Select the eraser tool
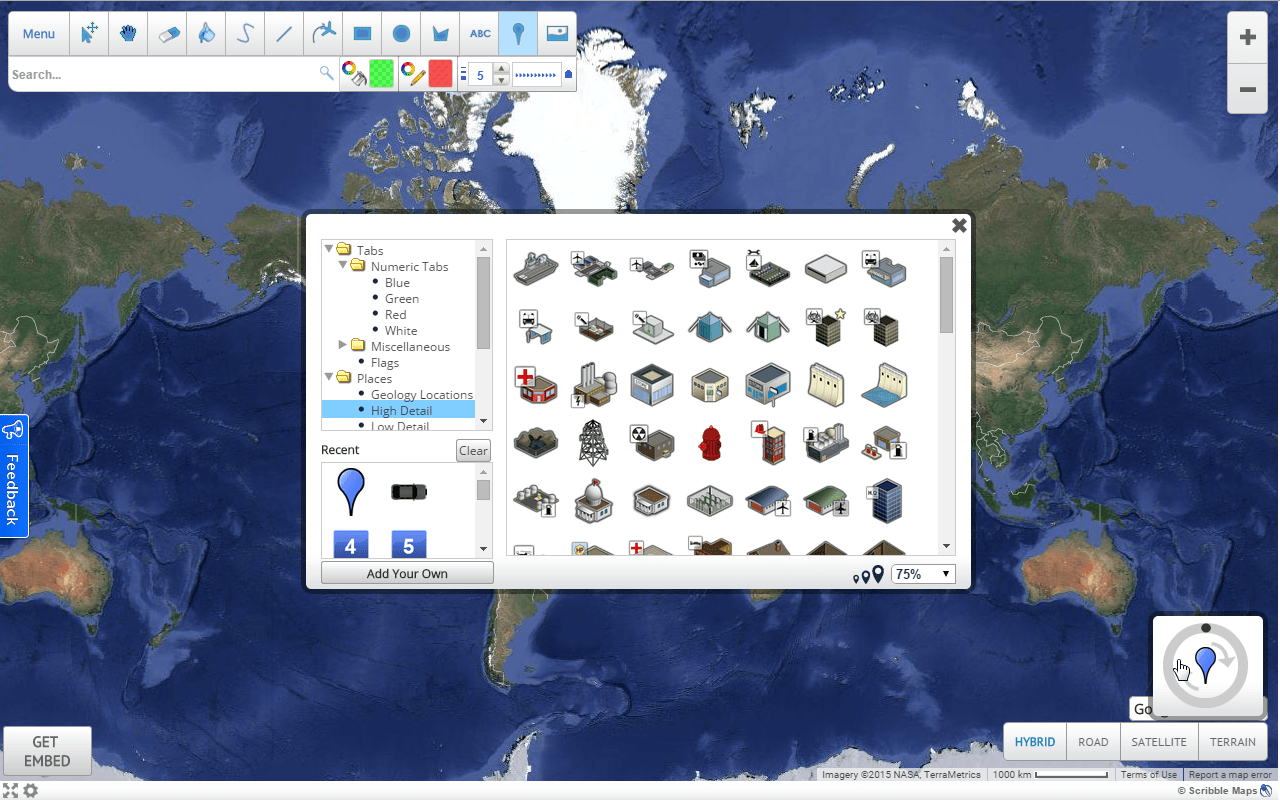Image resolution: width=1280 pixels, height=800 pixels. tap(167, 33)
